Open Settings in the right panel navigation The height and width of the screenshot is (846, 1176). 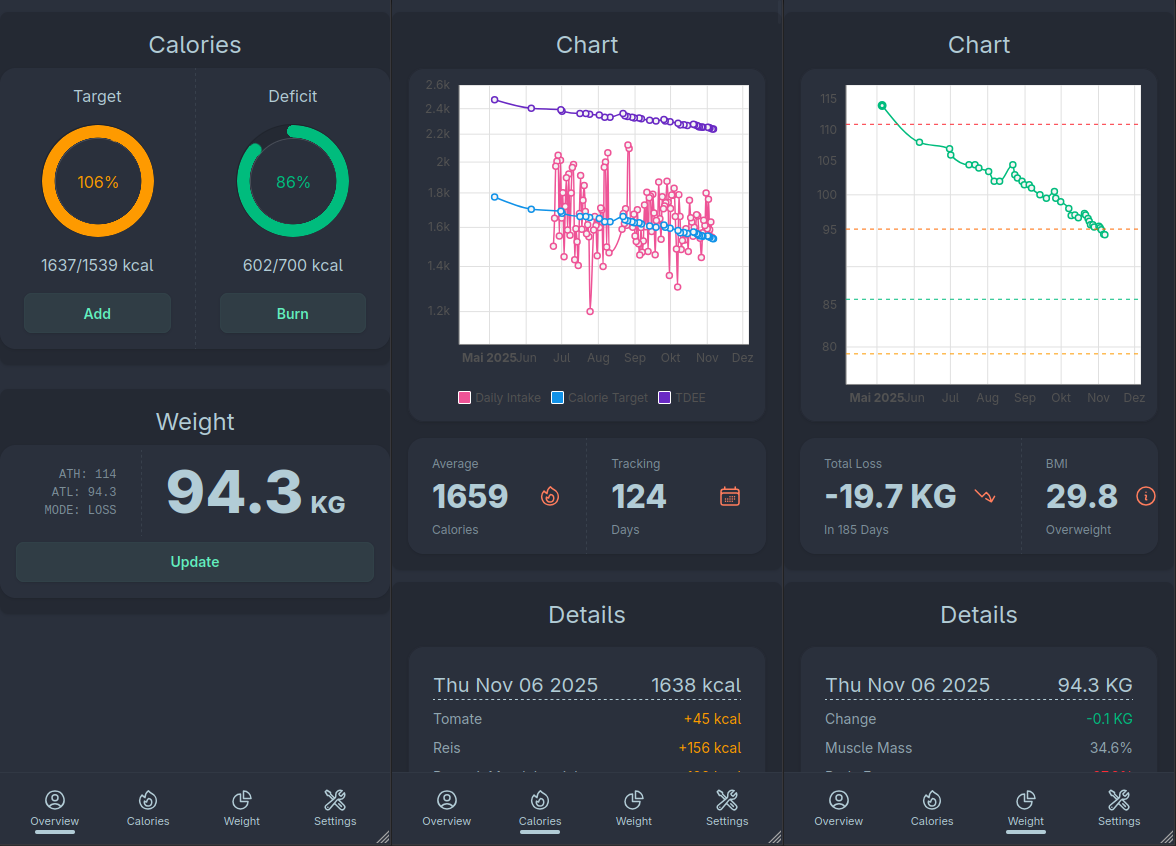[x=1119, y=808]
